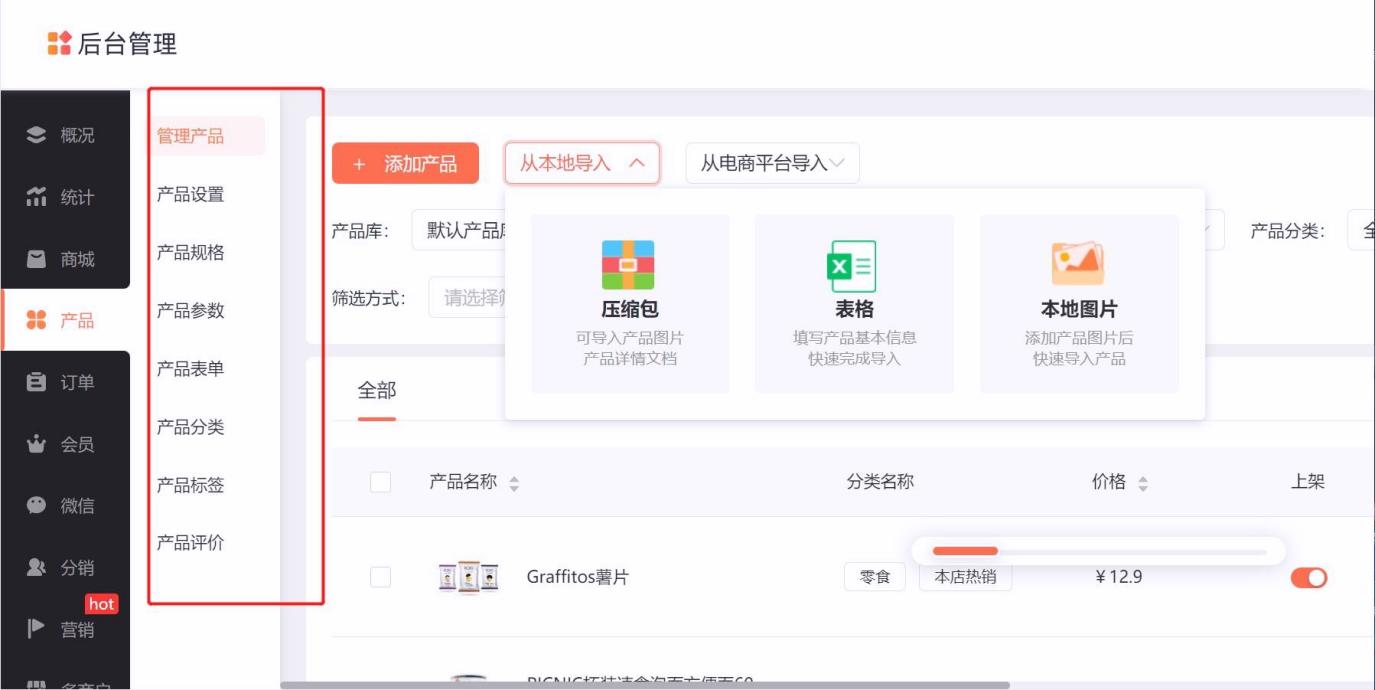Open the 微信 chat bubble icon

tap(37, 506)
